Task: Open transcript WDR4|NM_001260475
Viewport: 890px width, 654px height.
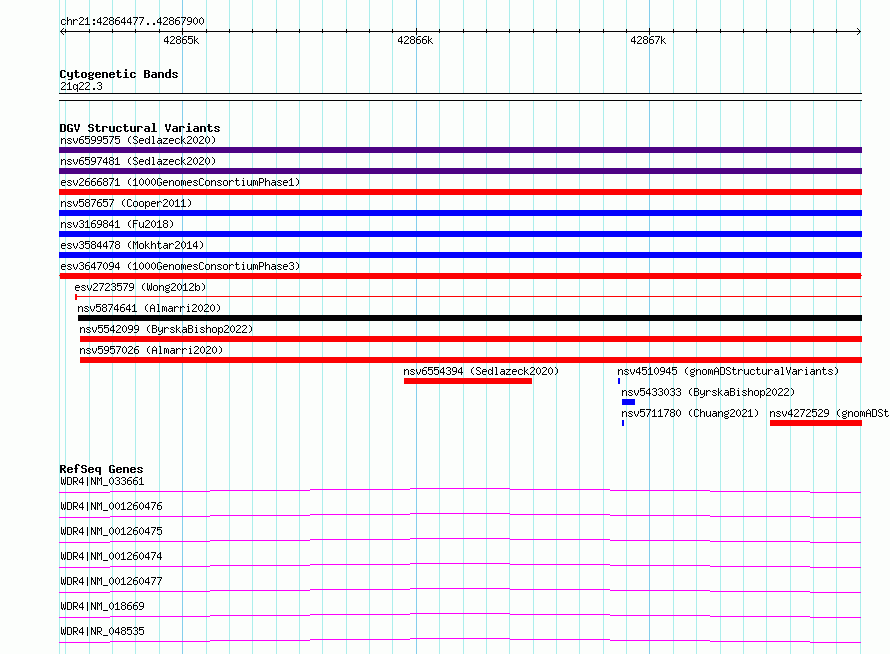Action: point(111,531)
